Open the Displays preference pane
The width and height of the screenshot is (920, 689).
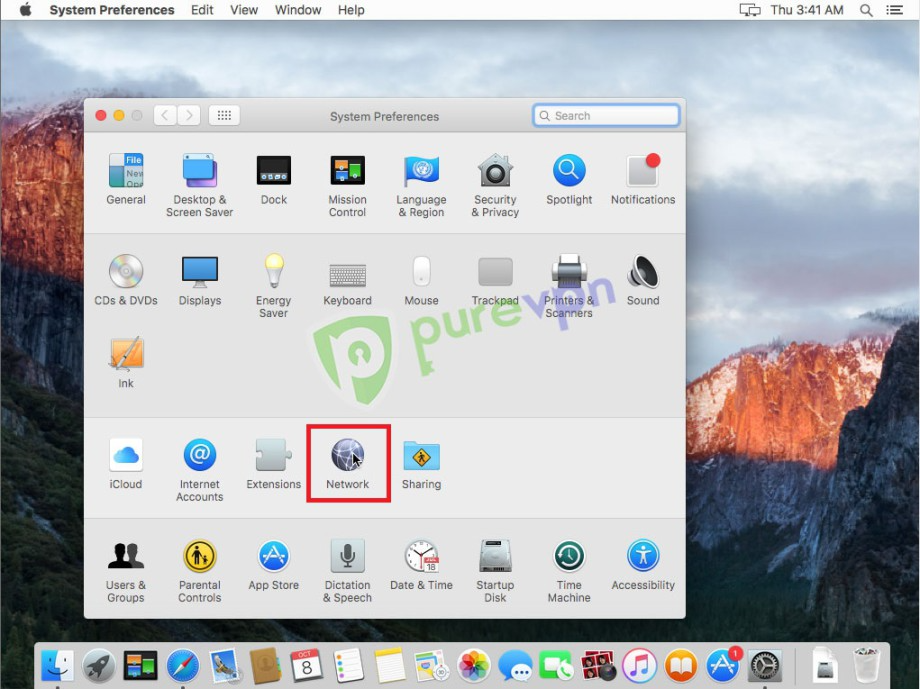(199, 280)
